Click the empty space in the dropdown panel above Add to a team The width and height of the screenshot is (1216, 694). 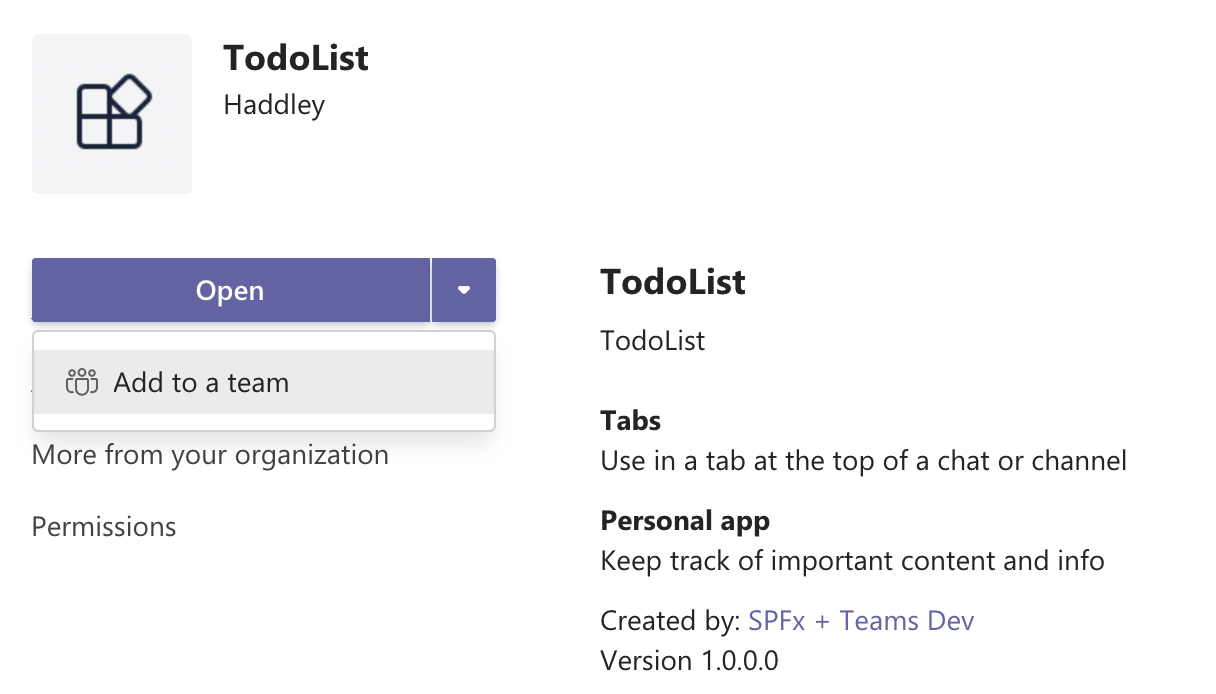tap(263, 341)
